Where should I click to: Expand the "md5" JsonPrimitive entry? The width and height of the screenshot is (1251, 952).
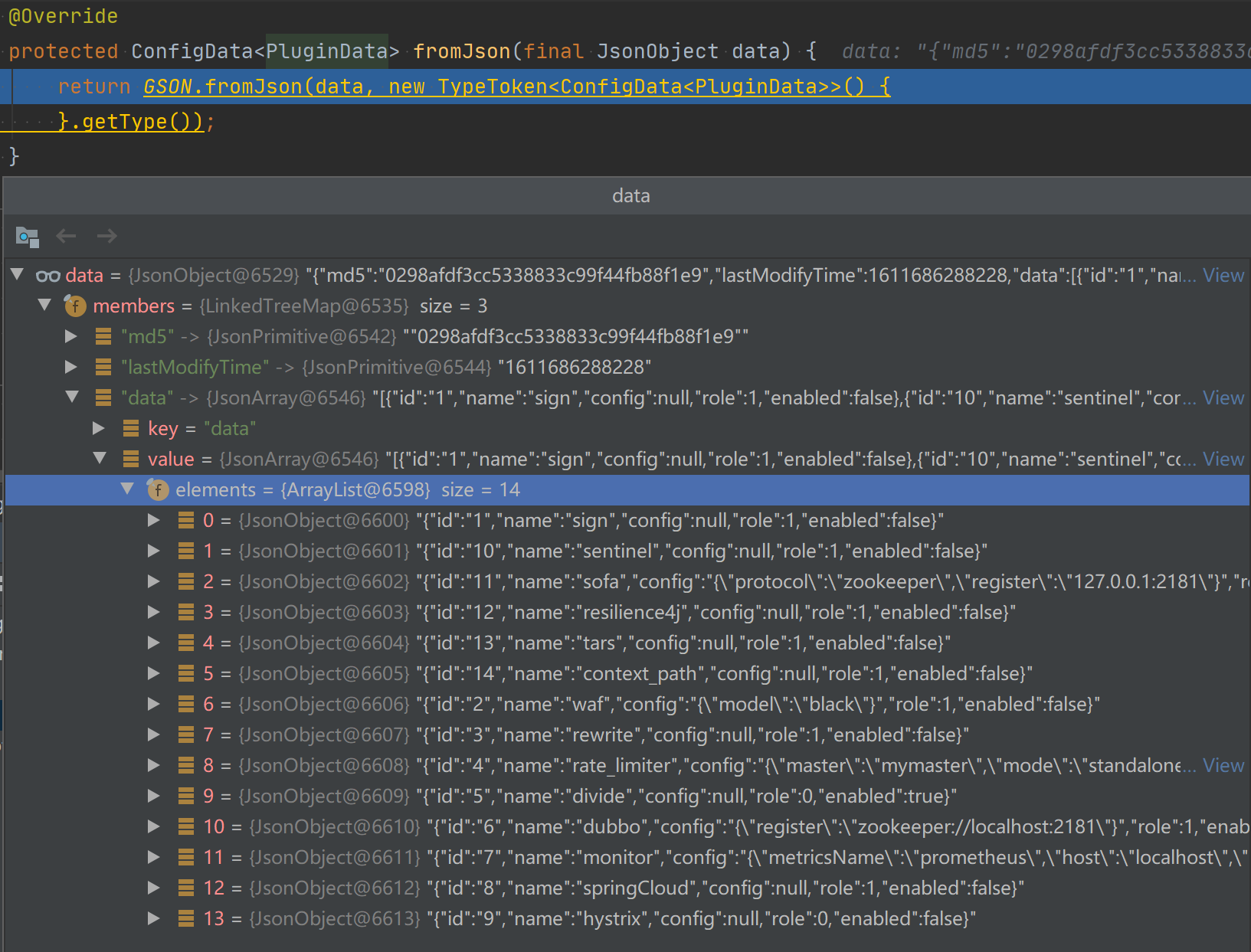point(71,336)
